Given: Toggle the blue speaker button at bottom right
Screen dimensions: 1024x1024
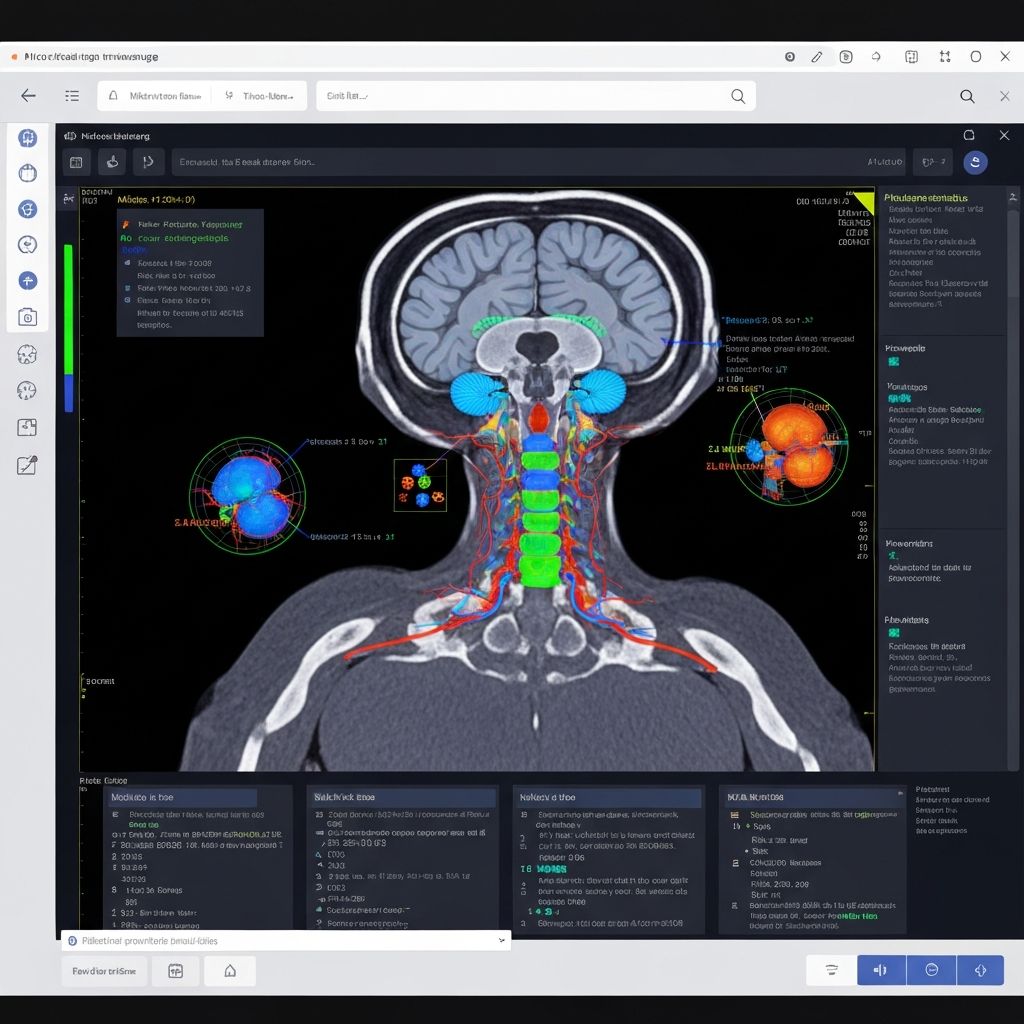Looking at the screenshot, I should tap(881, 970).
